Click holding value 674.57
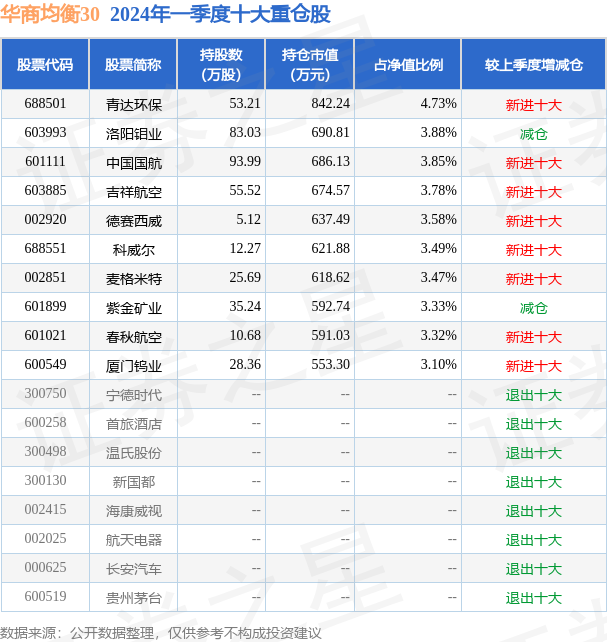The image size is (607, 642). point(330,191)
